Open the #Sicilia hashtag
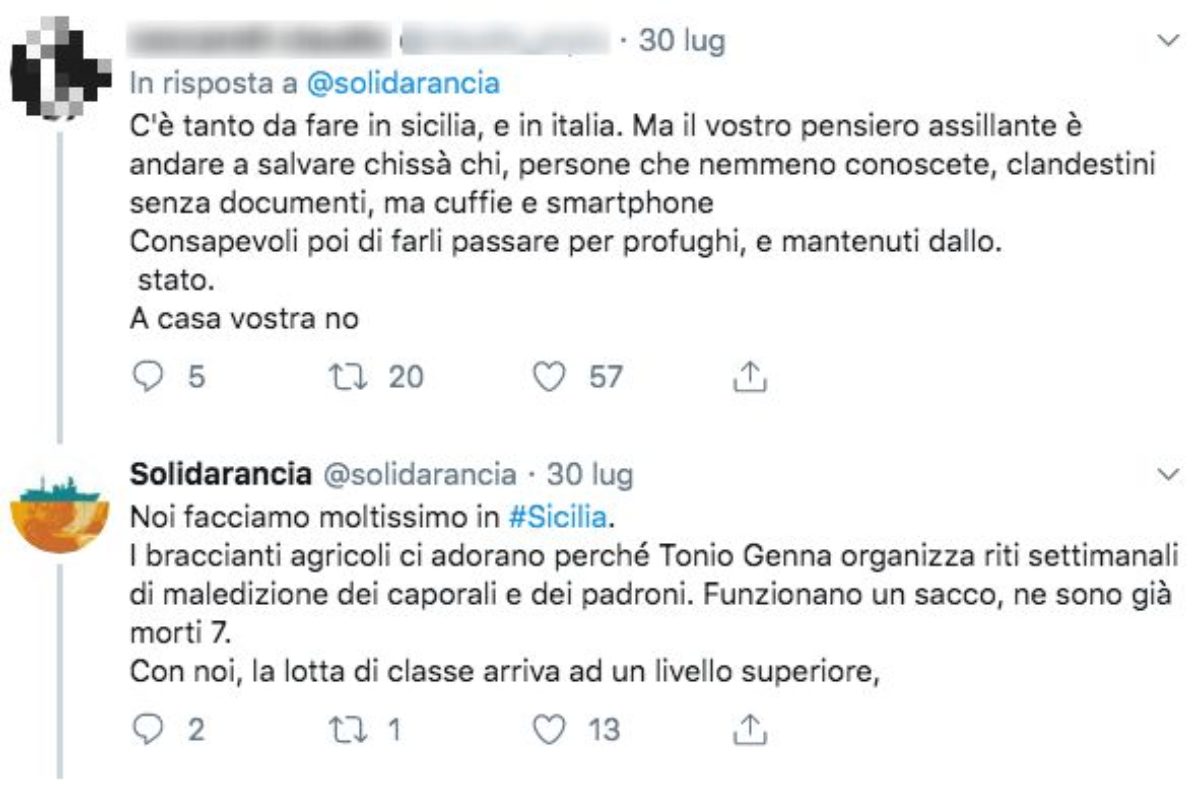The height and width of the screenshot is (787, 1200). coord(558,519)
